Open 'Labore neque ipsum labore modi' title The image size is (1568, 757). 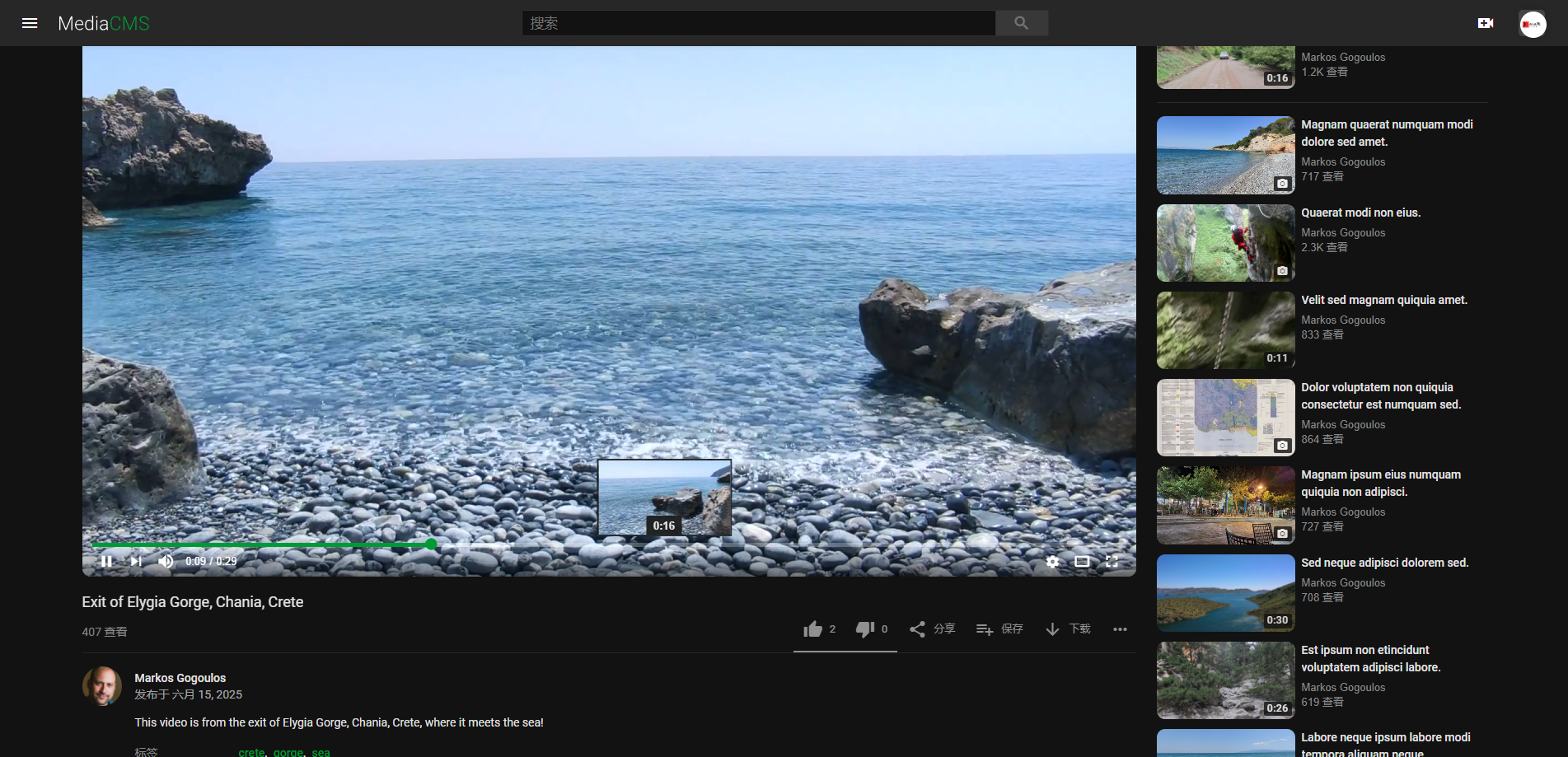point(1386,744)
